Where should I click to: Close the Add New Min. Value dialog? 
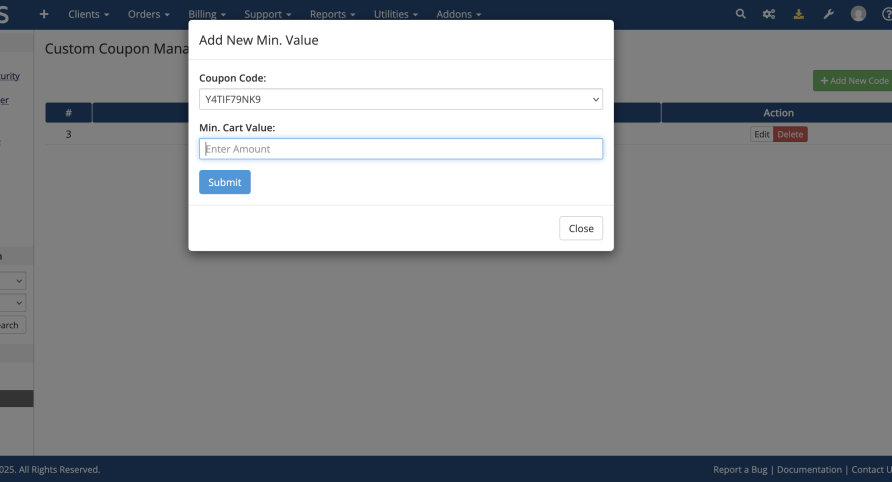(581, 228)
